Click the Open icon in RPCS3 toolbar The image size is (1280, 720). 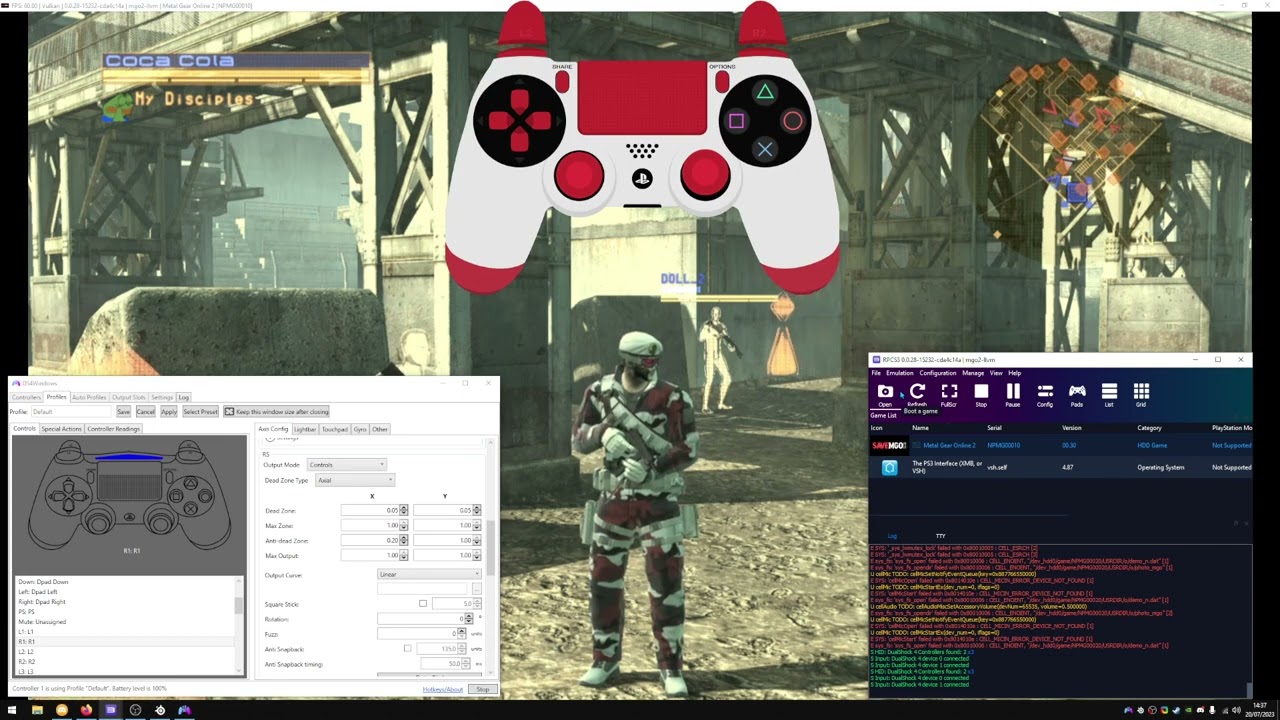pyautogui.click(x=885, y=392)
